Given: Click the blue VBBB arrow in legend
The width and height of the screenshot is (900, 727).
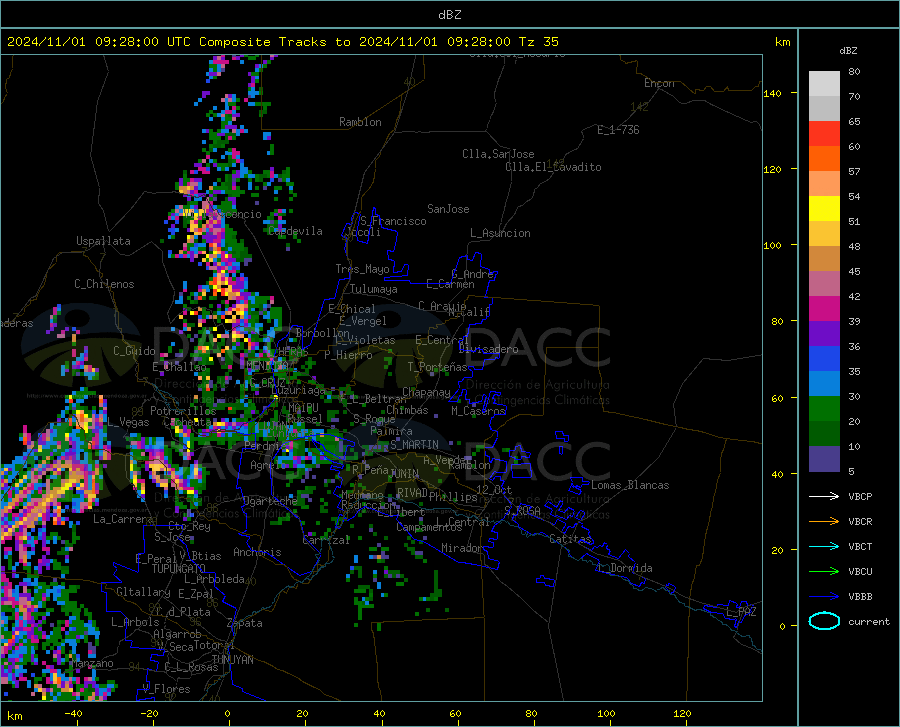Looking at the screenshot, I should (824, 597).
